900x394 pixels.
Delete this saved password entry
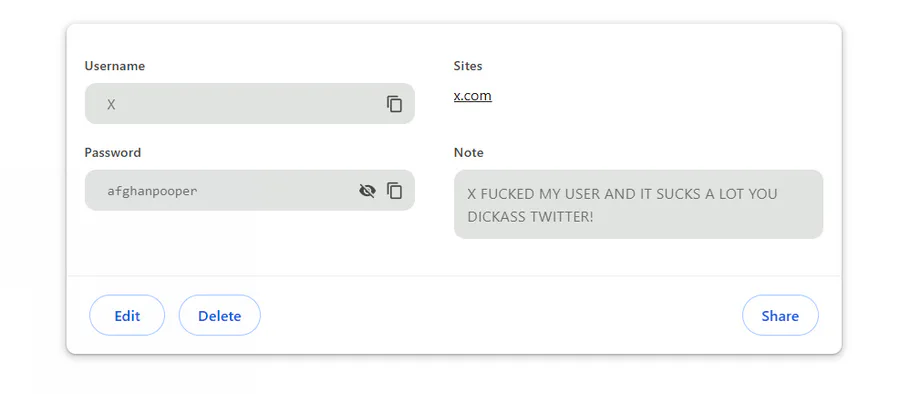pos(220,315)
